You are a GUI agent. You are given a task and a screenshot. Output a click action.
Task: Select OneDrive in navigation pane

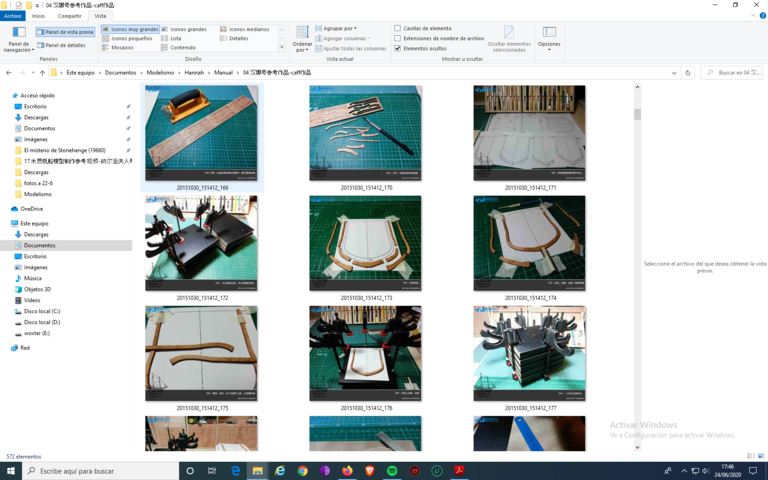(32, 209)
